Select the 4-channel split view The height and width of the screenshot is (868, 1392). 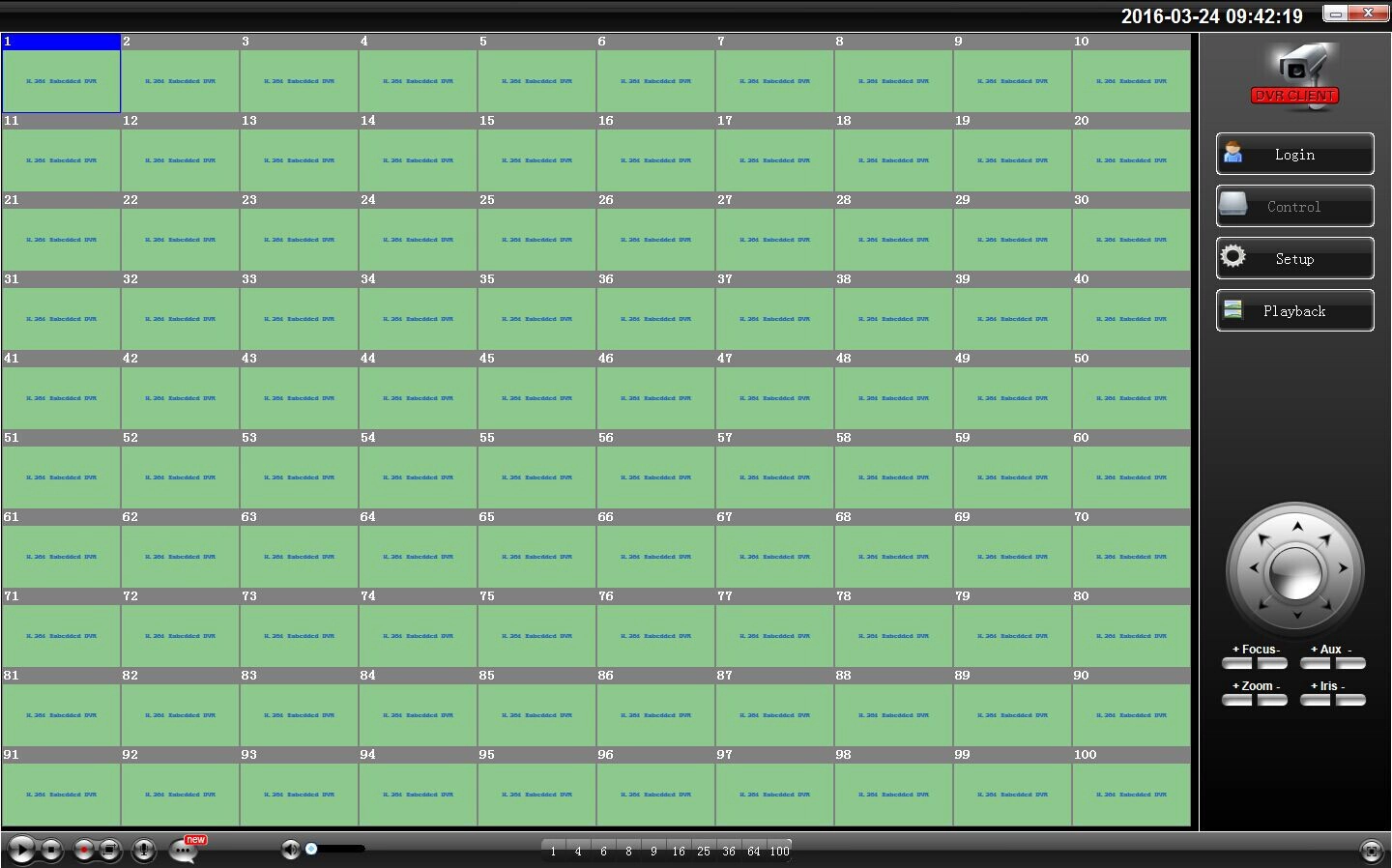pyautogui.click(x=578, y=851)
